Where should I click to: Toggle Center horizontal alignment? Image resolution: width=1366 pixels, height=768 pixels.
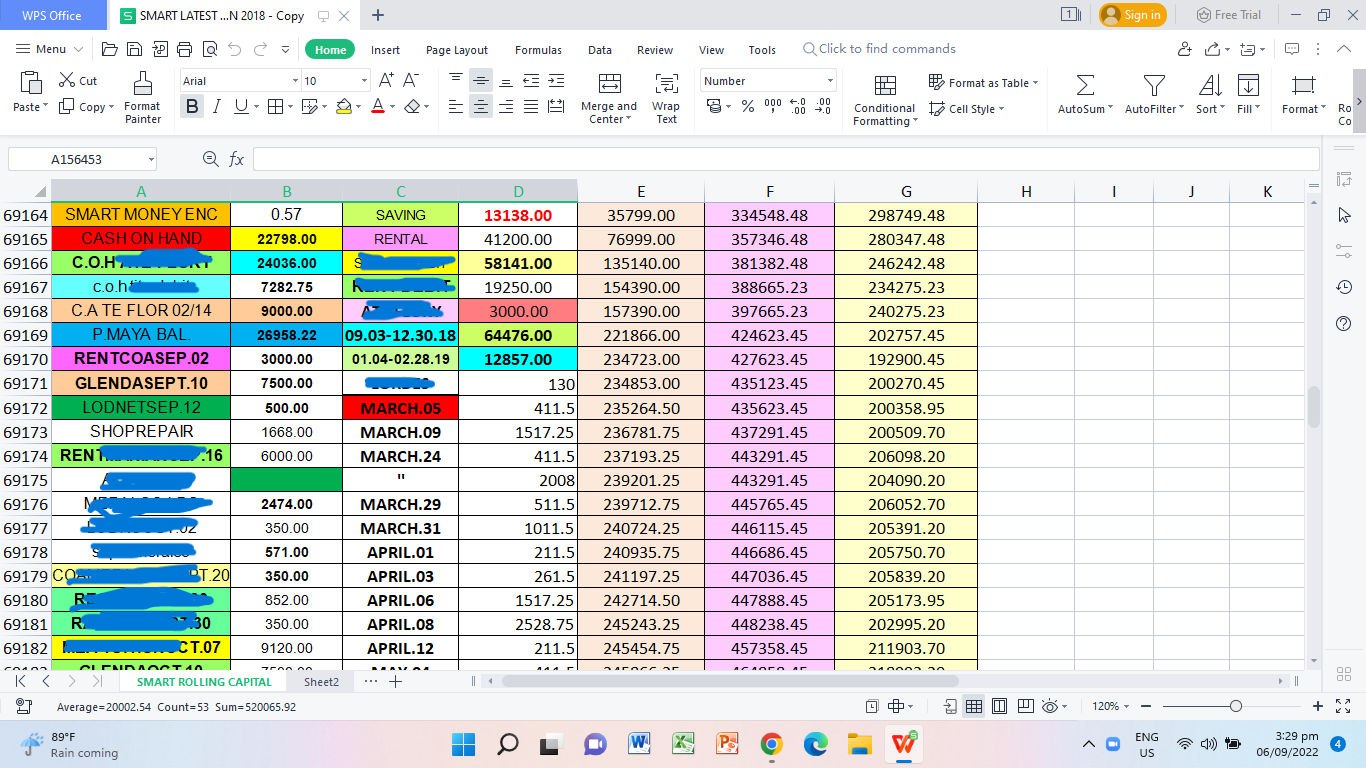(481, 106)
